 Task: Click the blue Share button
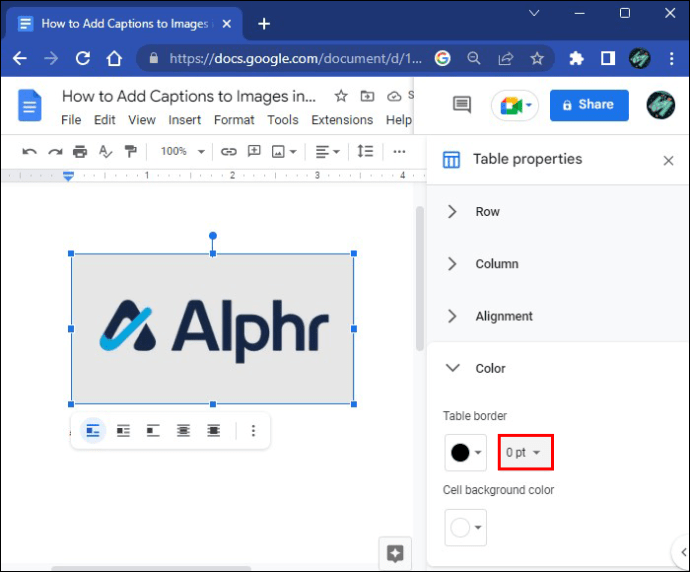coord(589,105)
